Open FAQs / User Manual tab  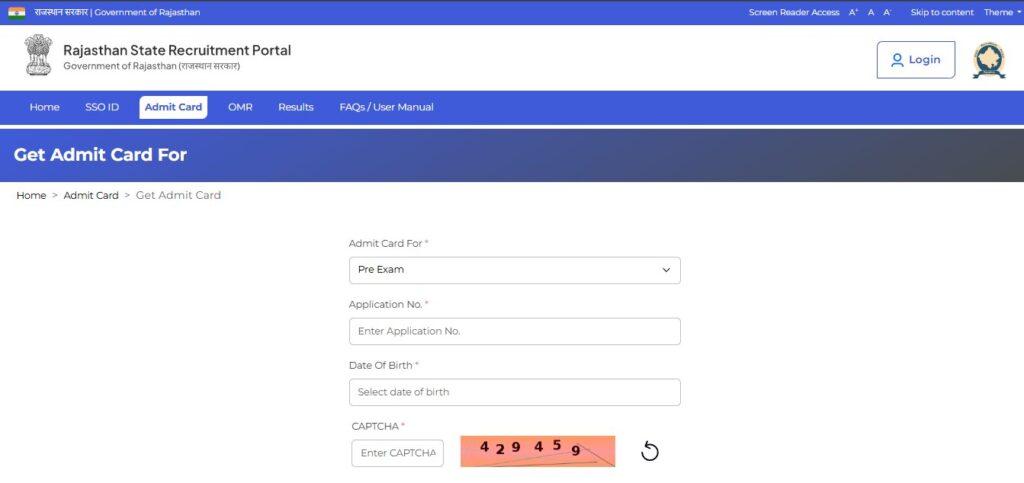click(386, 107)
